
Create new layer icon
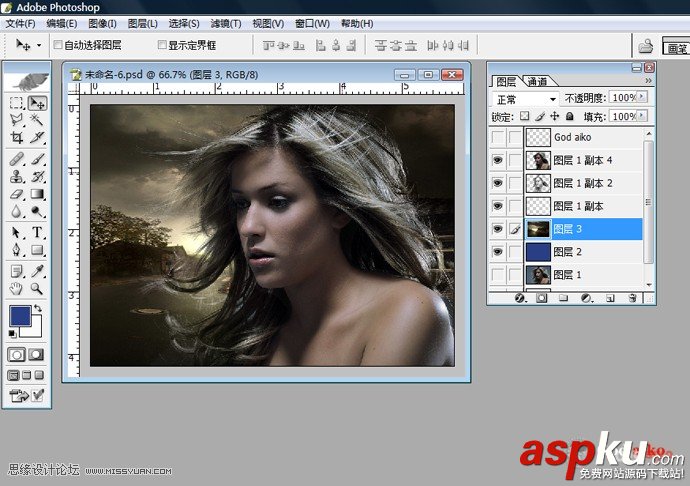point(609,298)
